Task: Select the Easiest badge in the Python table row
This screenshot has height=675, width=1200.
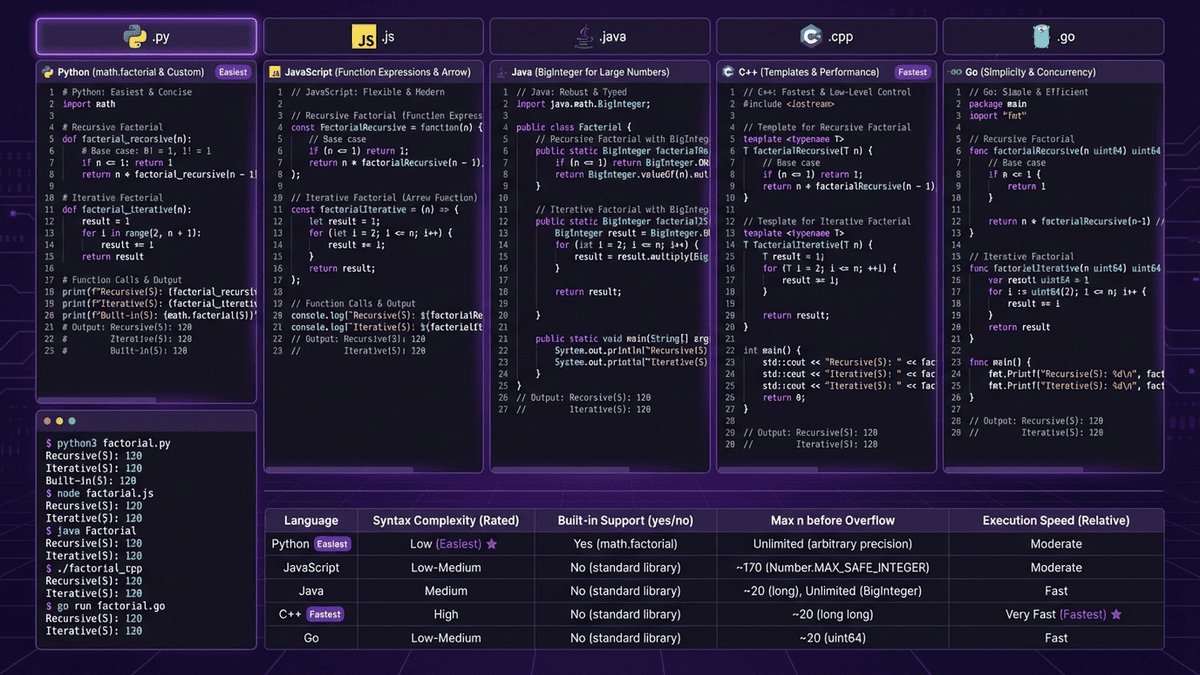Action: tap(332, 543)
